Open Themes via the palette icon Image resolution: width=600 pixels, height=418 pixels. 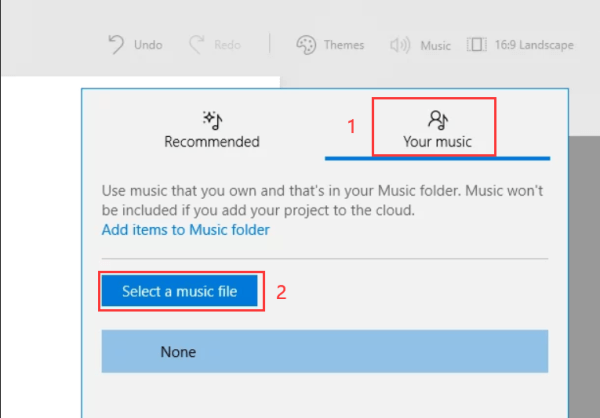(306, 45)
